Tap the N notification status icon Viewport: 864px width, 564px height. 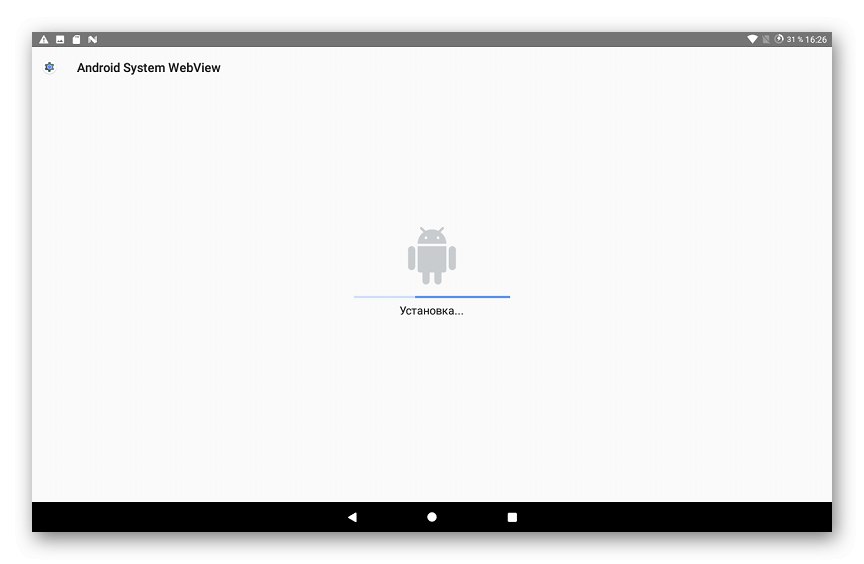point(93,39)
